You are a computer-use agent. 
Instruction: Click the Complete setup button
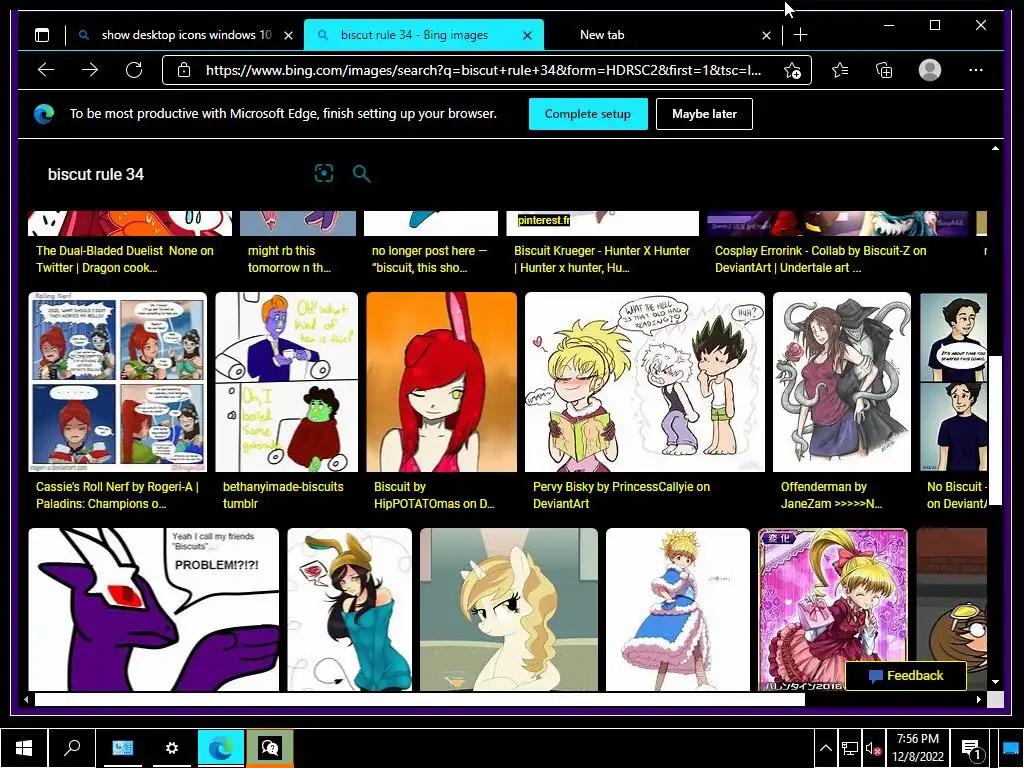coord(588,114)
